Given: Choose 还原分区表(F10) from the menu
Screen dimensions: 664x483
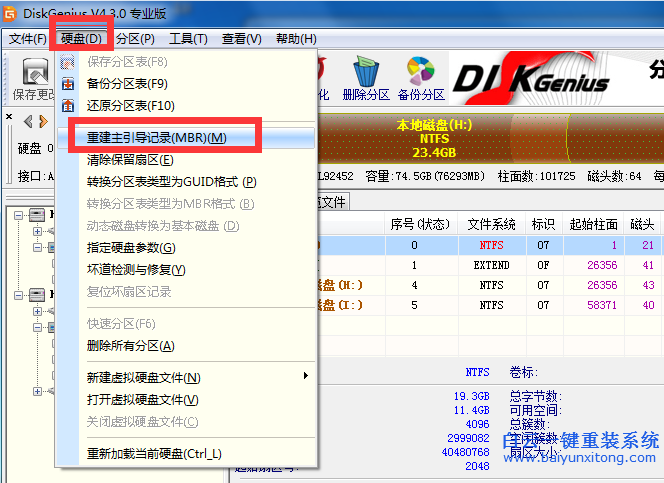Looking at the screenshot, I should pos(131,105).
